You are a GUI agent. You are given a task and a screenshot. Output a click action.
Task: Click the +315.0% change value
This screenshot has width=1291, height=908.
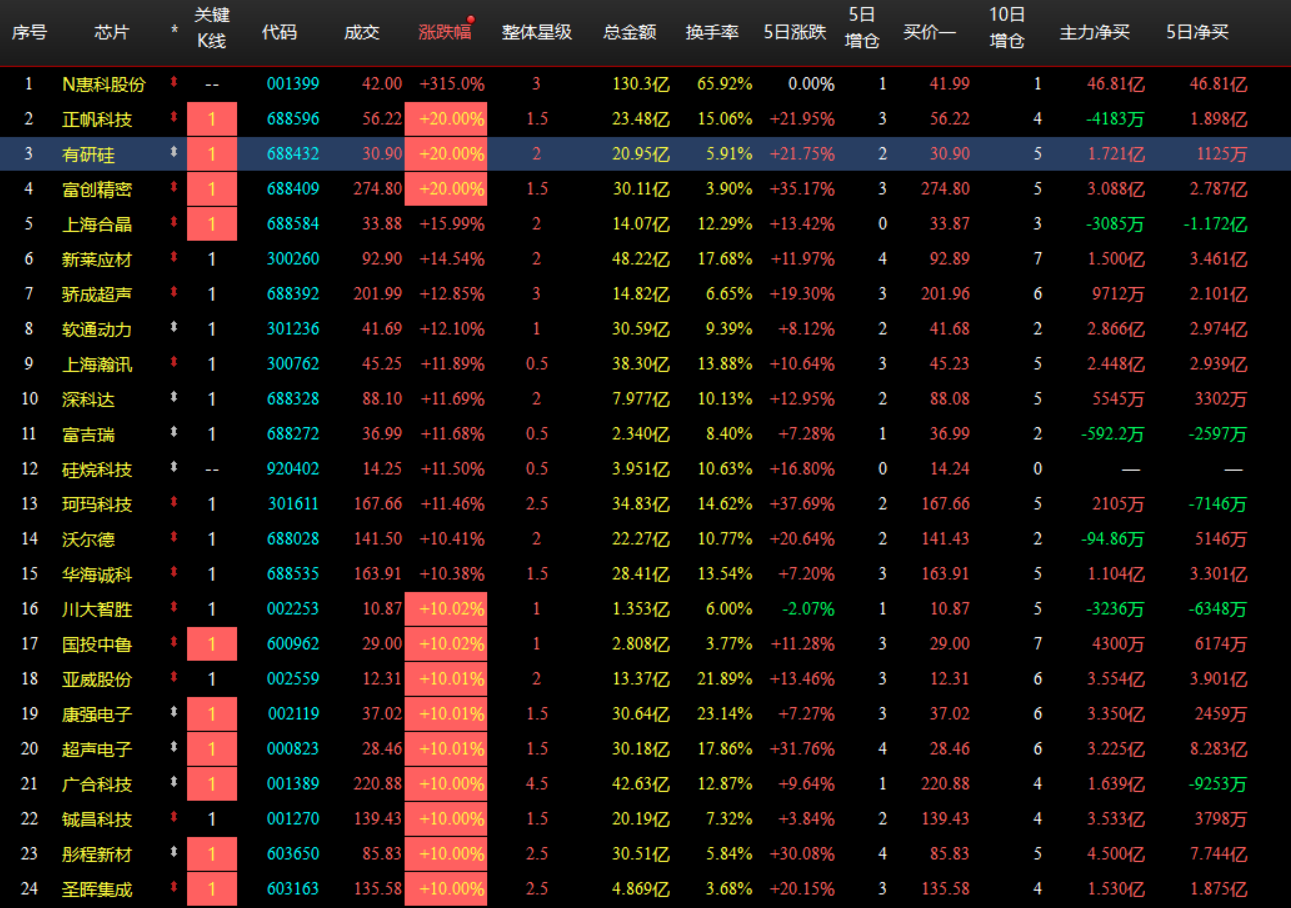(452, 84)
